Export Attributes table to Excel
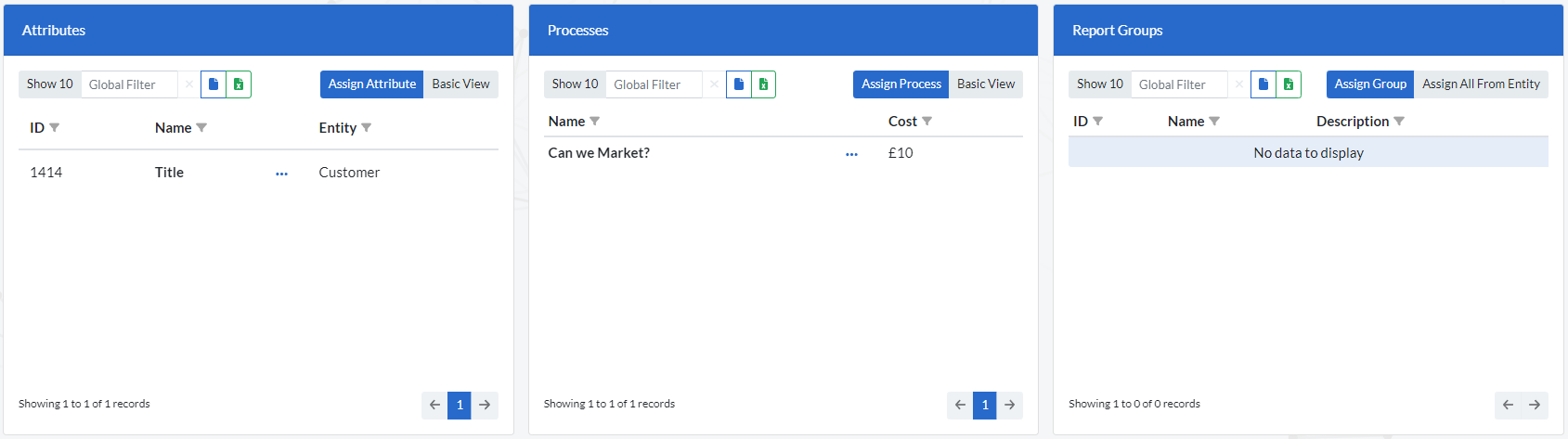Viewport: 1568px width, 439px height. [239, 84]
